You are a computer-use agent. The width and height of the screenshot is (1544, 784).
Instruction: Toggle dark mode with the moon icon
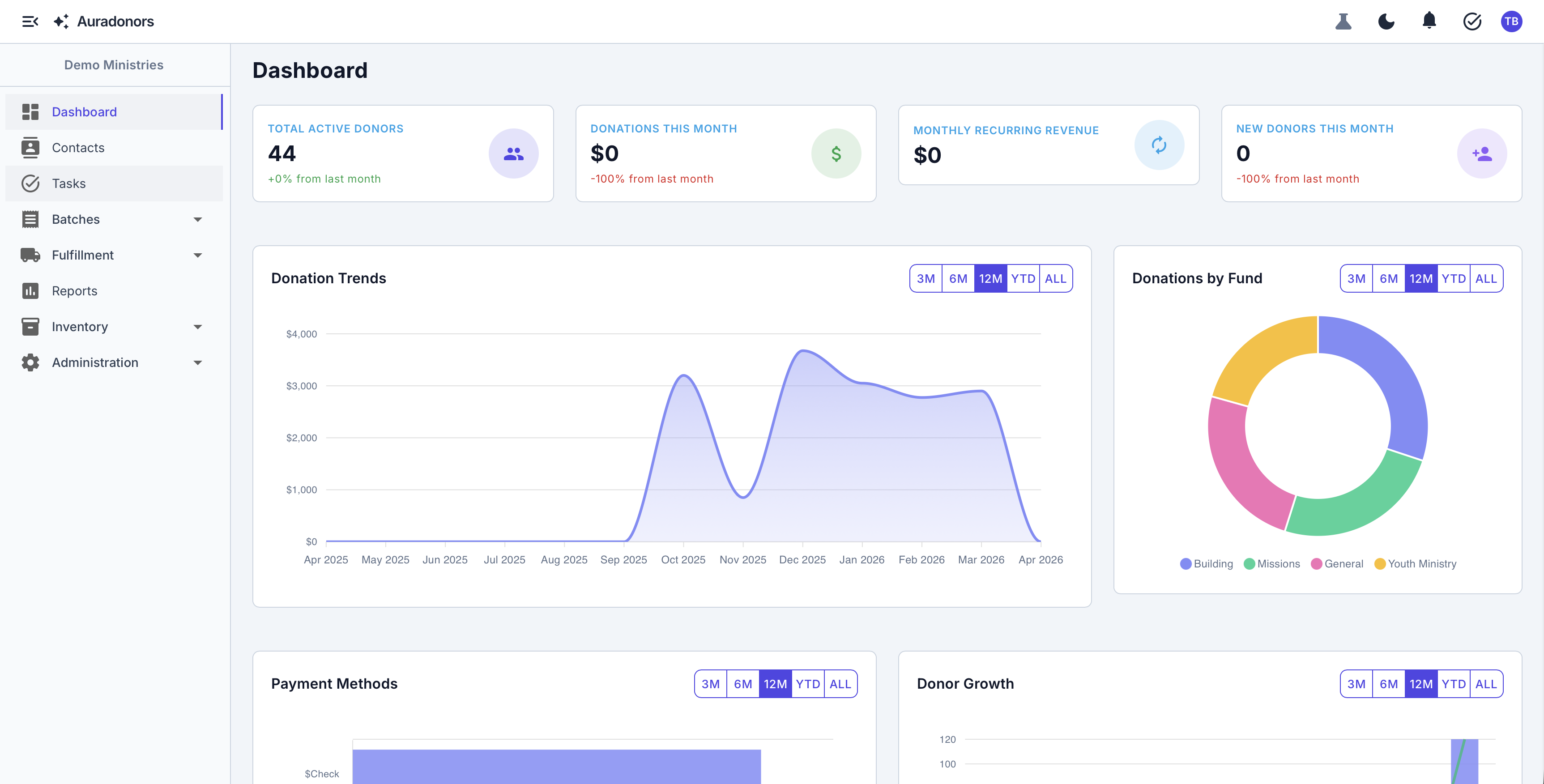point(1386,21)
